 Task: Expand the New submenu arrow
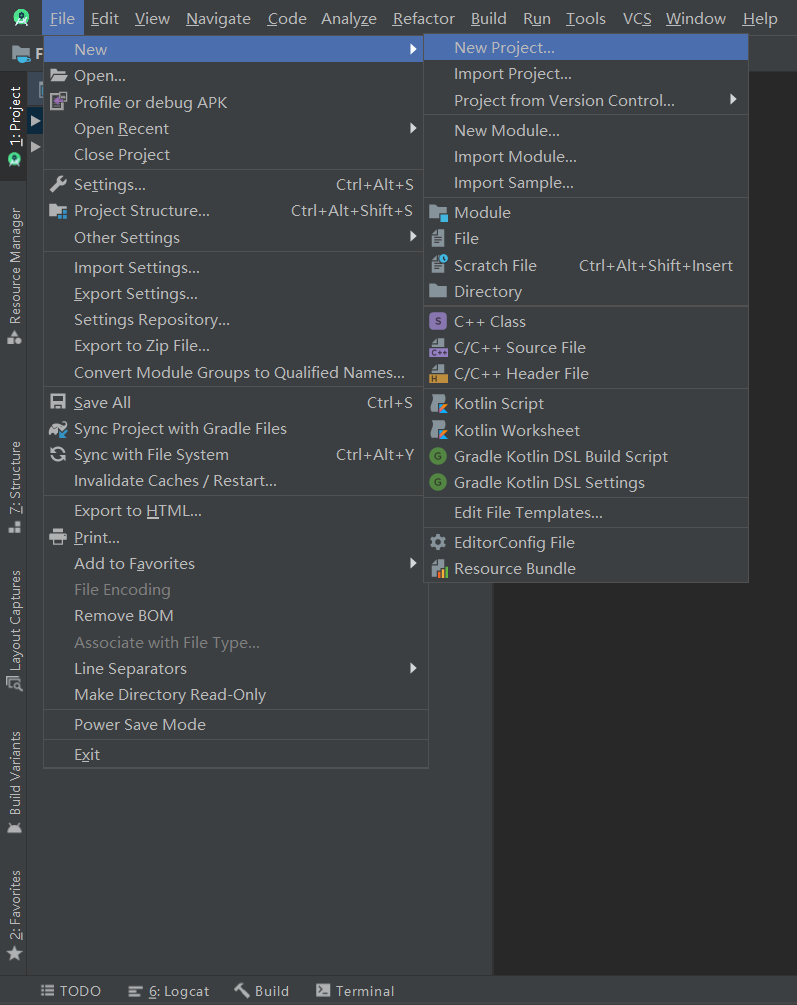[413, 49]
